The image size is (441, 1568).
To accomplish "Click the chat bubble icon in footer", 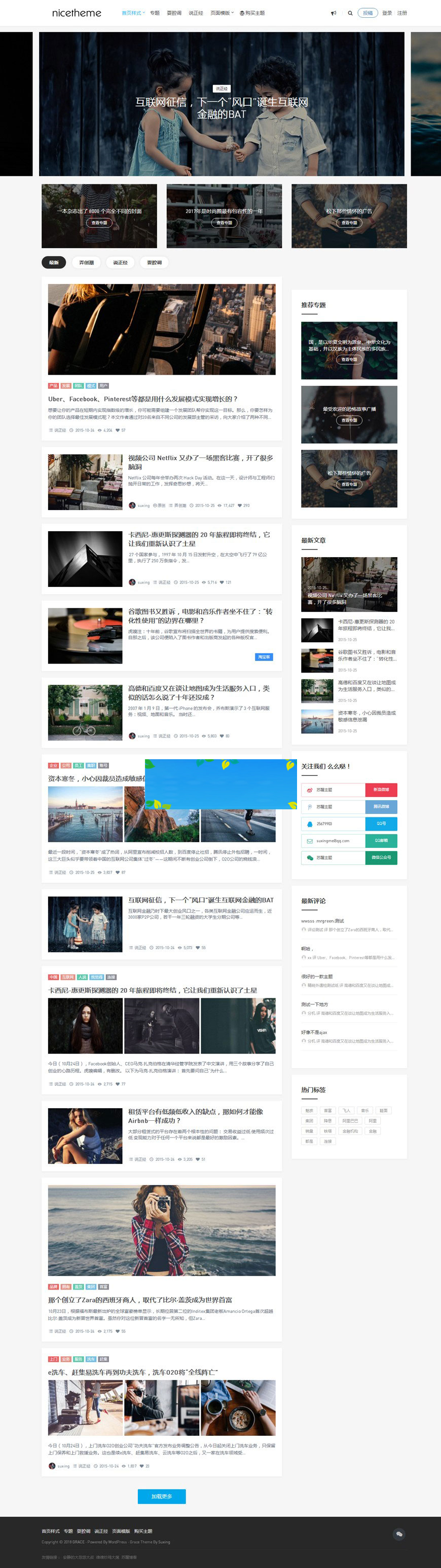I will click(399, 1534).
